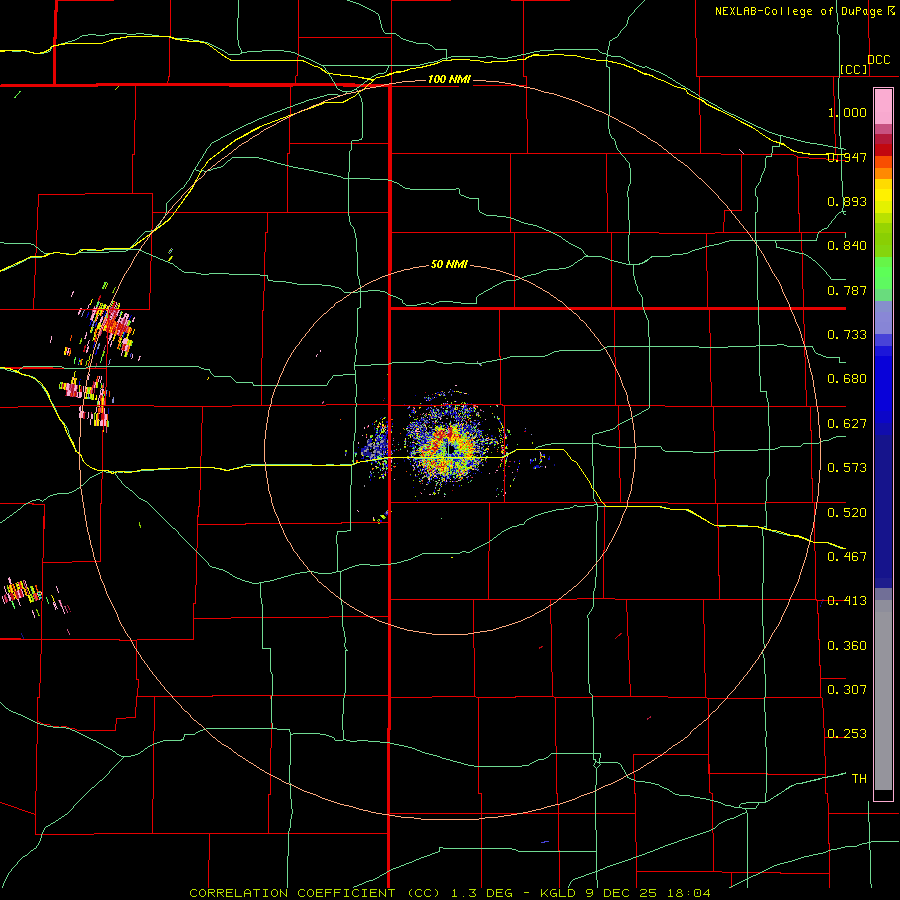
Task: Click the 0.573 legend value
Action: pos(847,468)
